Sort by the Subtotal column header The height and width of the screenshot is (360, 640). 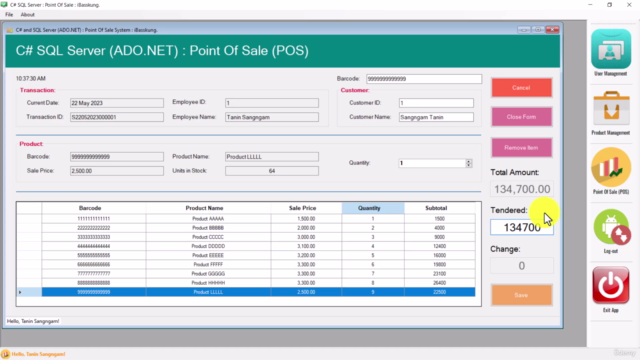coord(440,208)
